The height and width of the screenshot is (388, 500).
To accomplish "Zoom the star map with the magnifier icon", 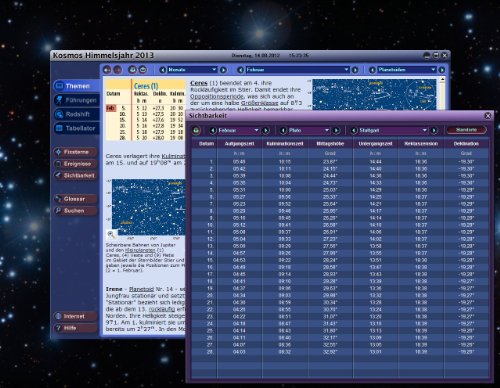I will point(111,235).
